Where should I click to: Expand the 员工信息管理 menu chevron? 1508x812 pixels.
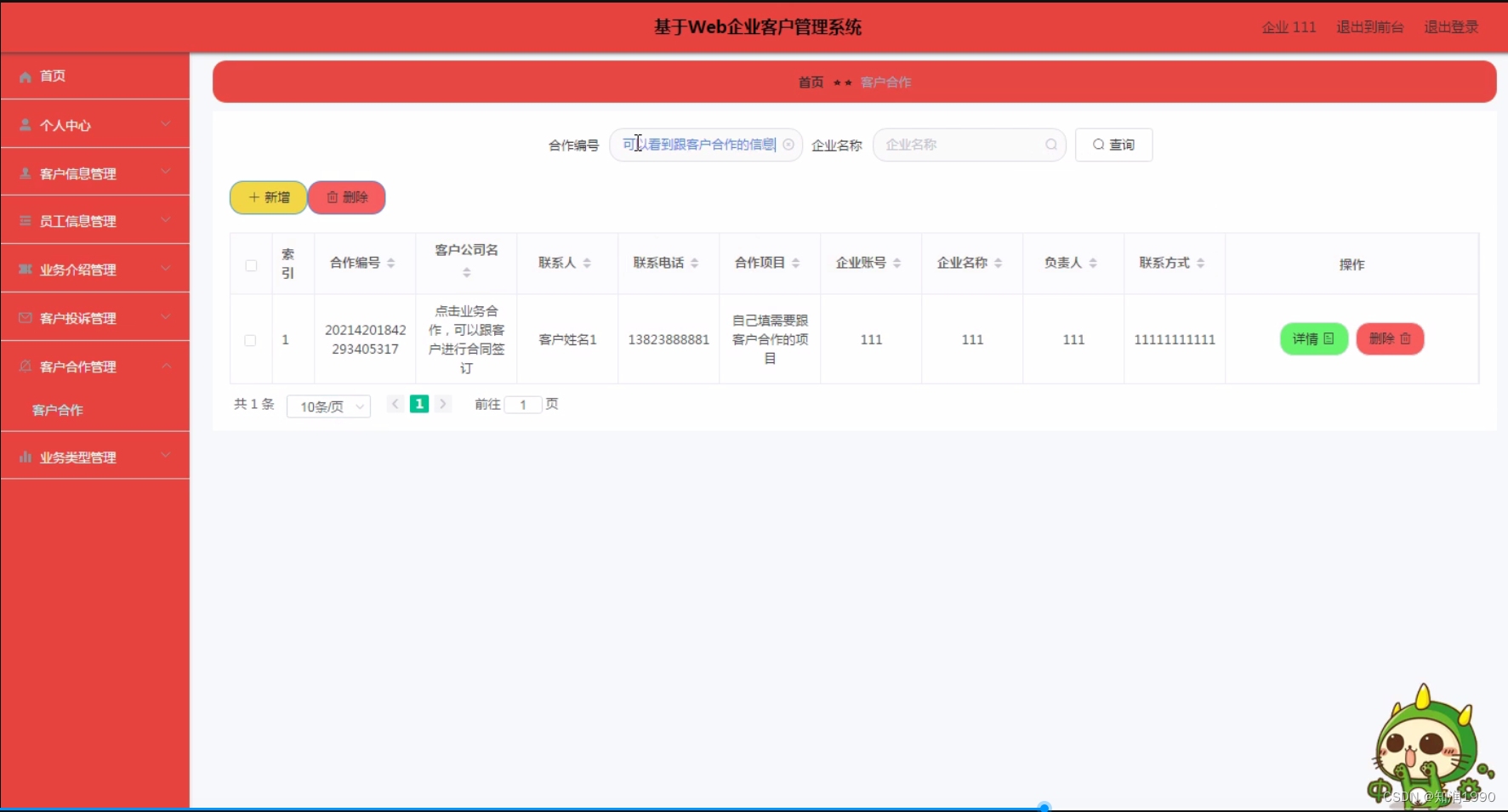[167, 220]
